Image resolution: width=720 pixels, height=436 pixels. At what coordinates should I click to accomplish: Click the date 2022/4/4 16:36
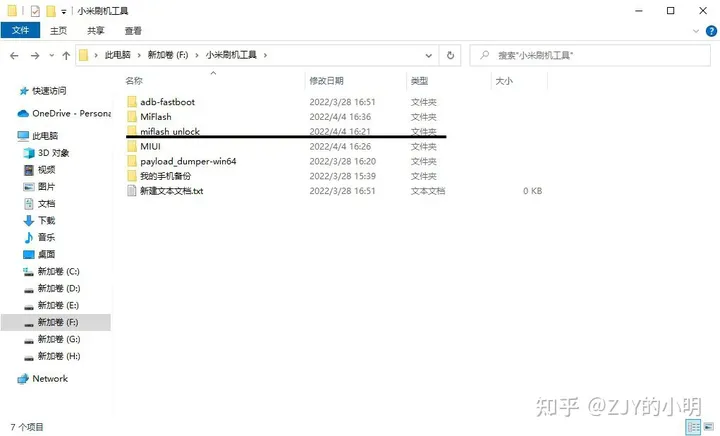[x=340, y=117]
